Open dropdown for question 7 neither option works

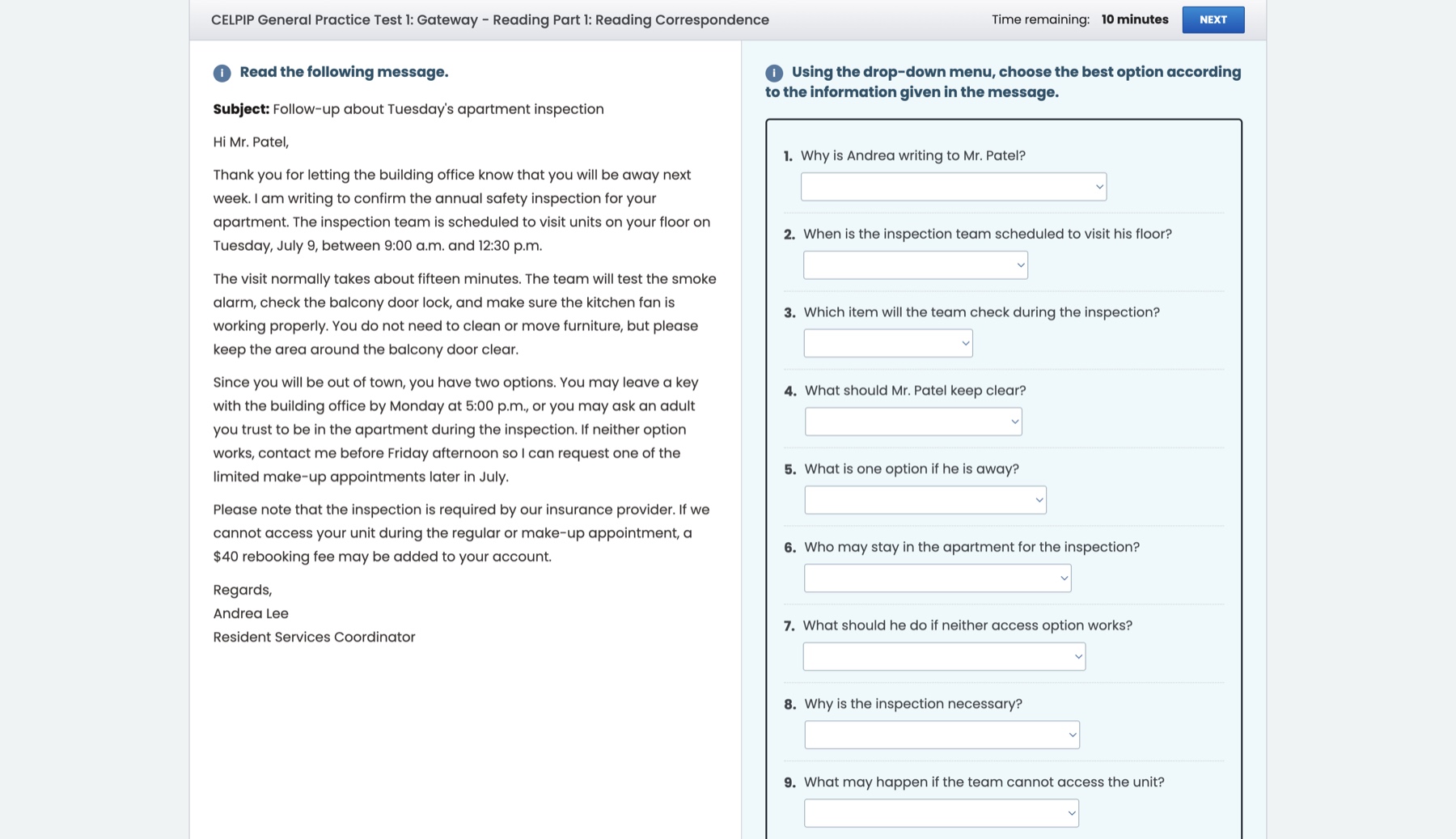(x=944, y=656)
